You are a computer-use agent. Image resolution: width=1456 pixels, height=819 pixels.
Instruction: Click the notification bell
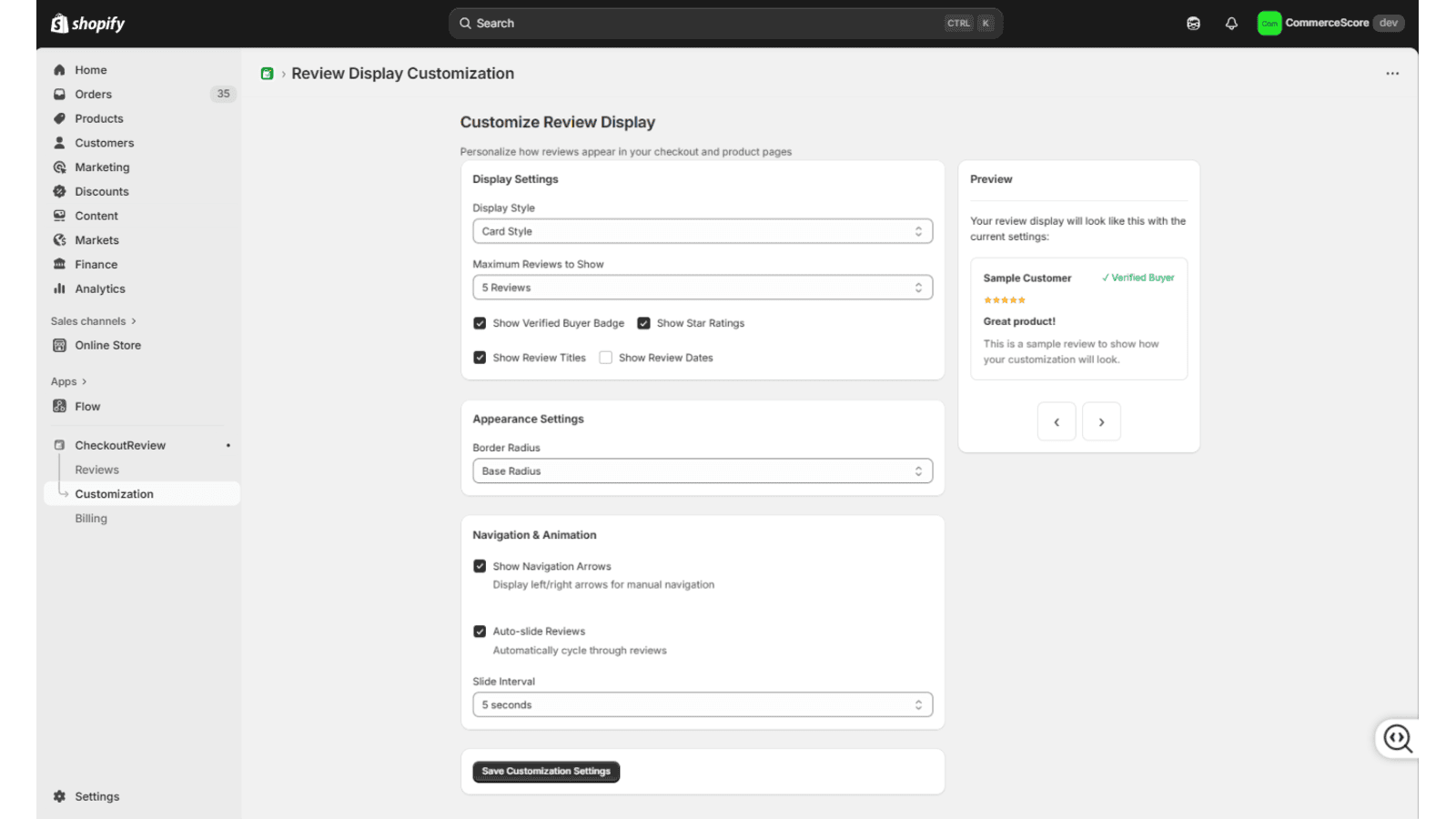click(x=1230, y=23)
